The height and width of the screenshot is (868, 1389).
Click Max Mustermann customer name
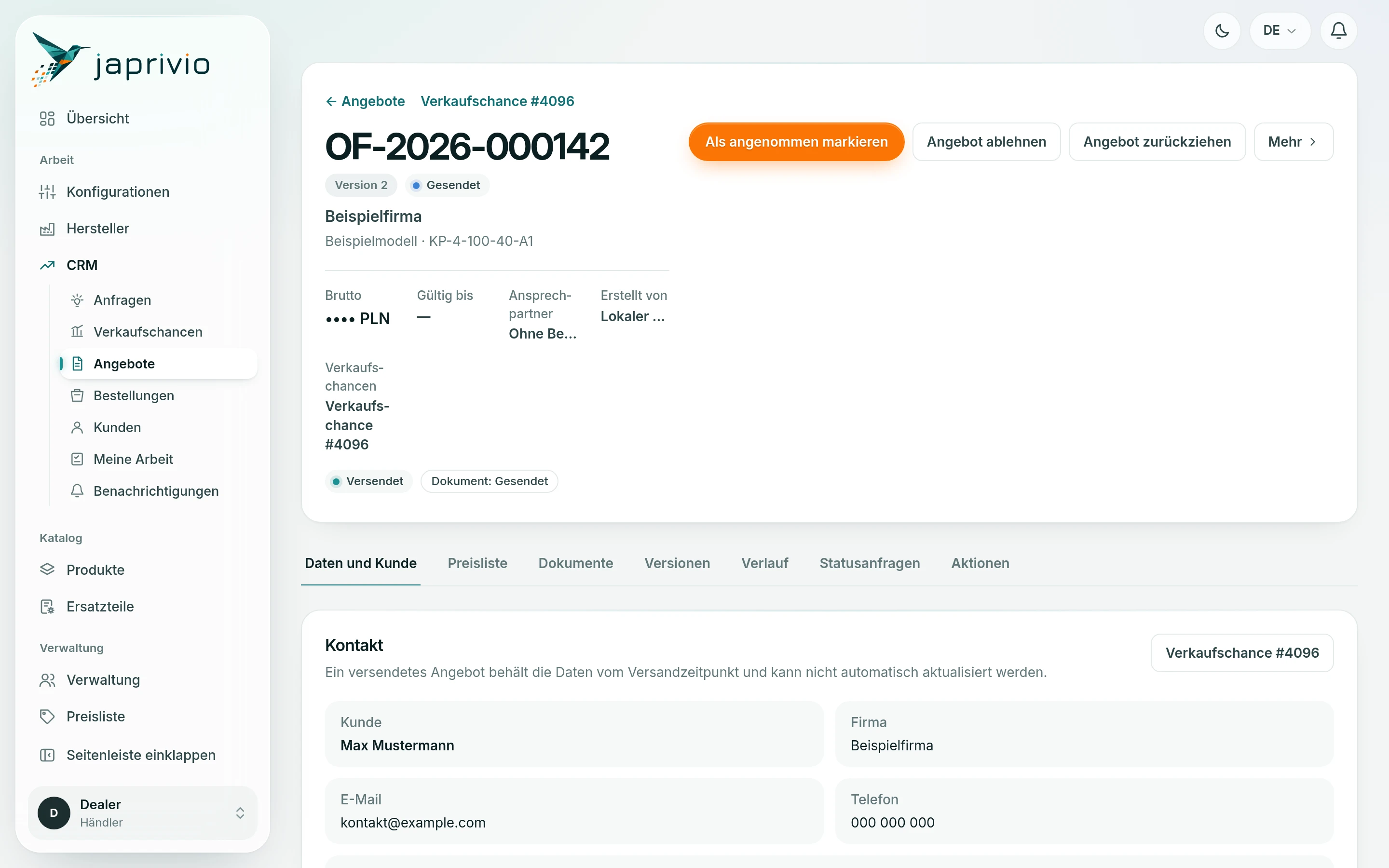397,745
